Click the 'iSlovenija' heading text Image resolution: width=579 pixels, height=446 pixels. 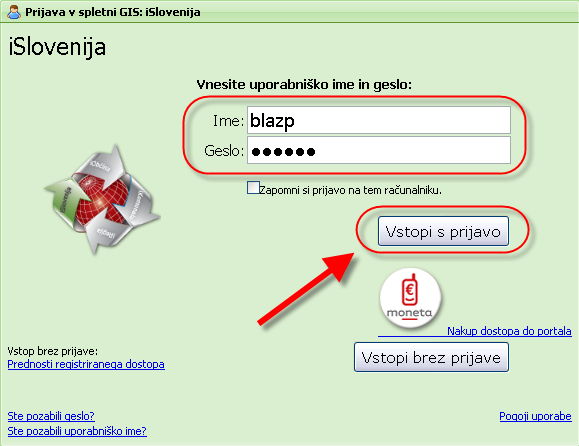tap(57, 47)
